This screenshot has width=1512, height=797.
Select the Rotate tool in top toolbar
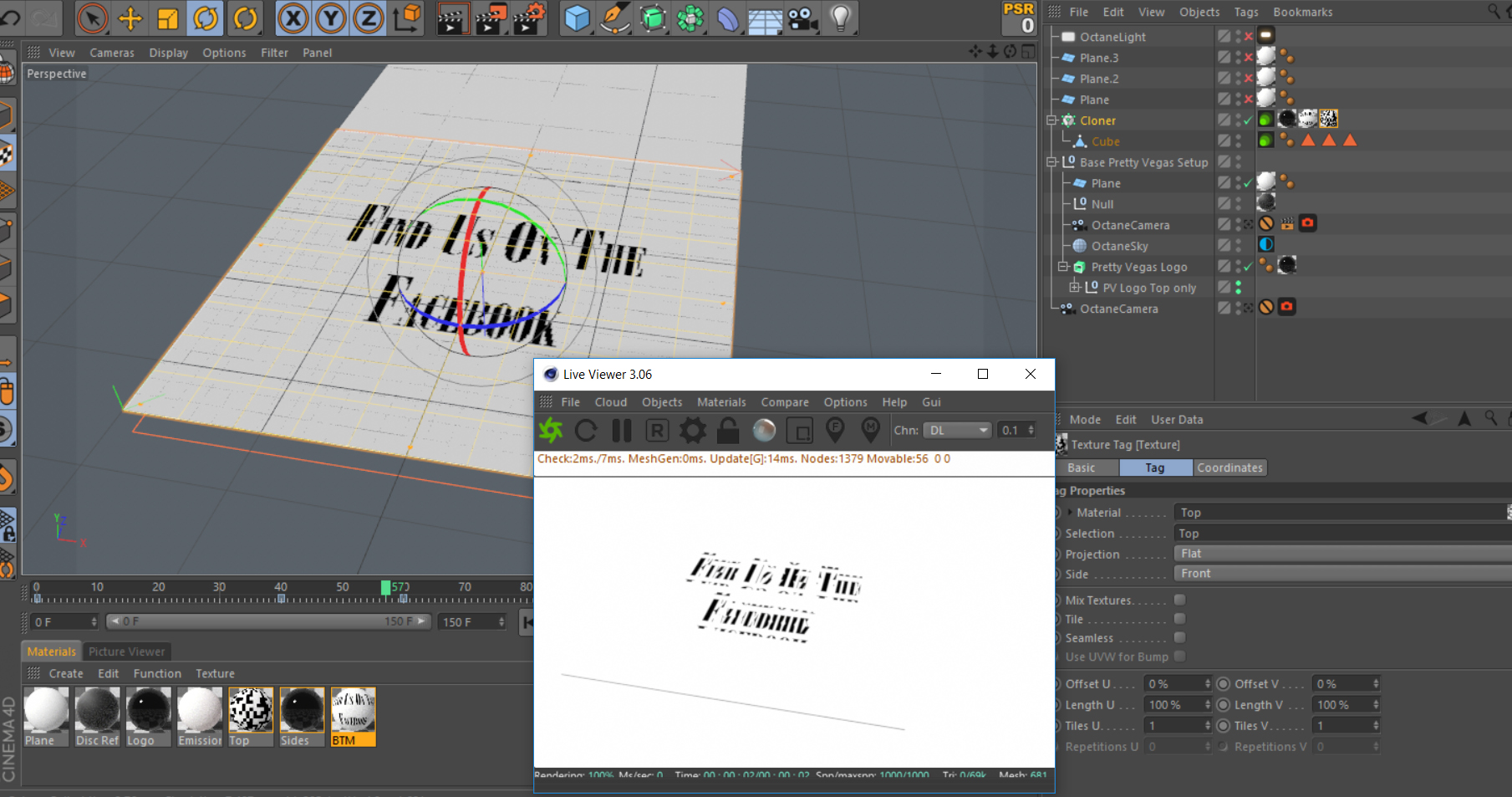(x=206, y=18)
